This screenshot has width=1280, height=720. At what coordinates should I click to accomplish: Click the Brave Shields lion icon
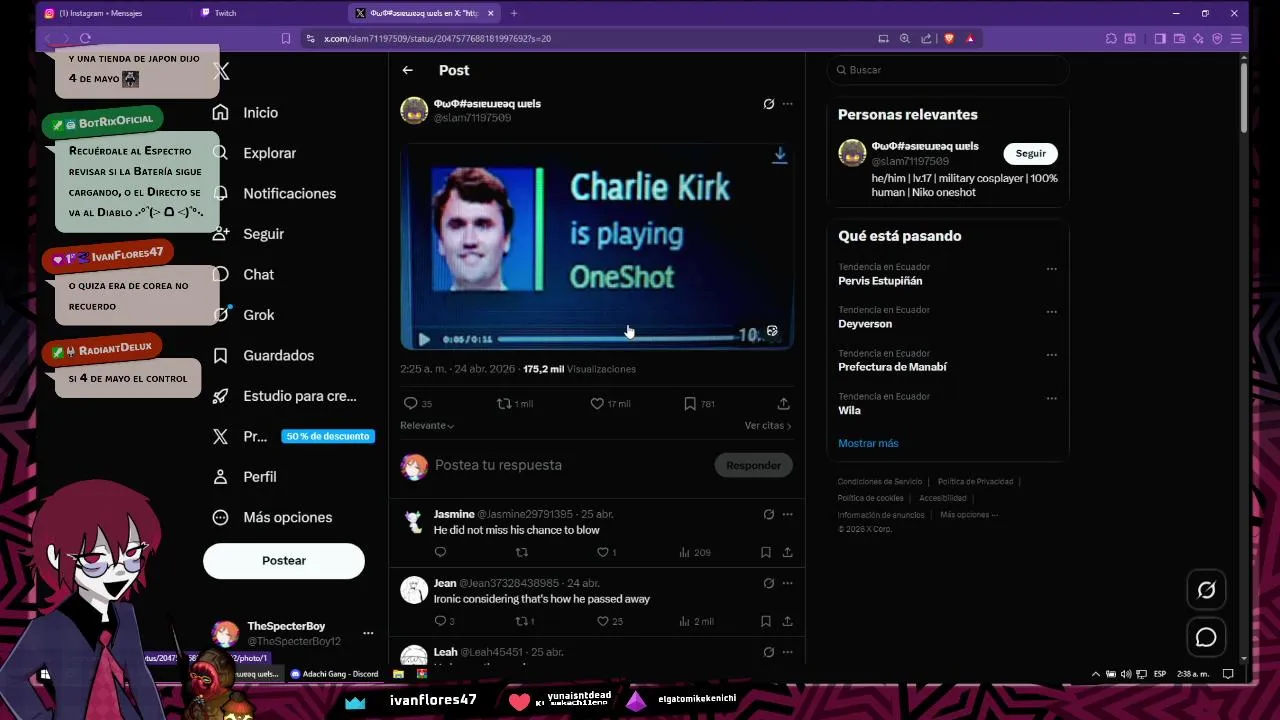point(949,38)
